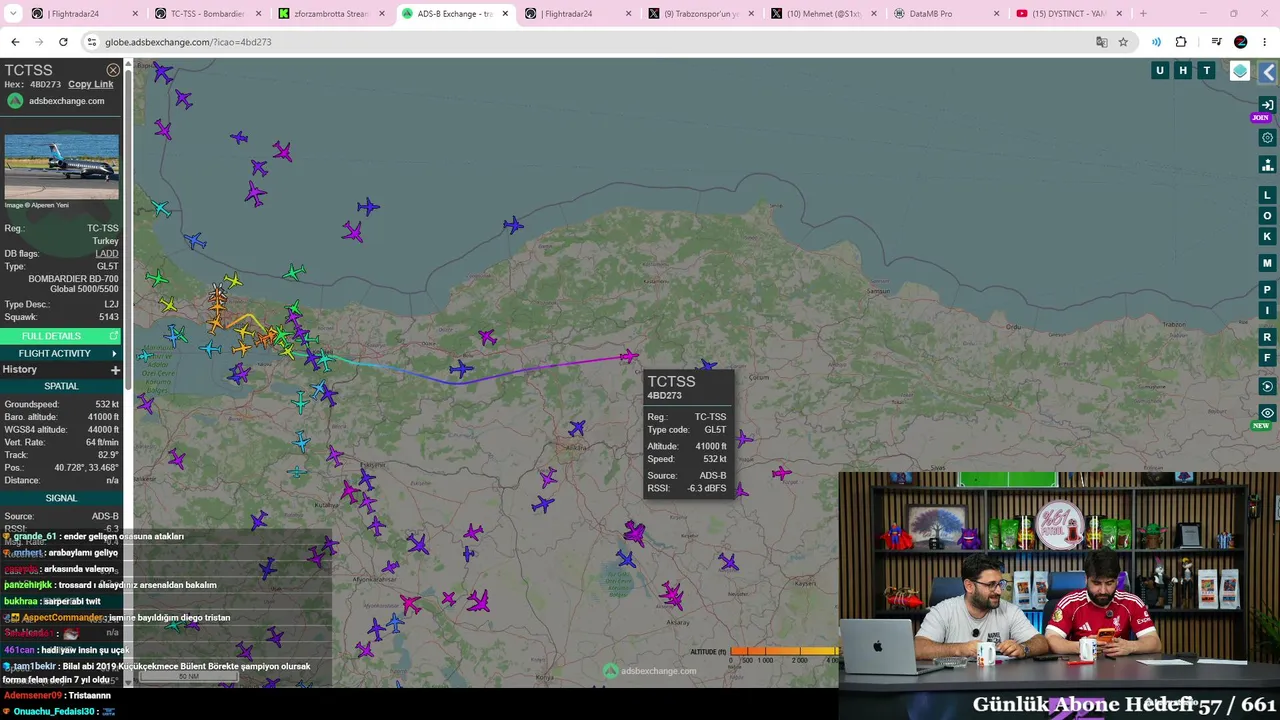
Task: Go back to the previous page
Action: 15,42
